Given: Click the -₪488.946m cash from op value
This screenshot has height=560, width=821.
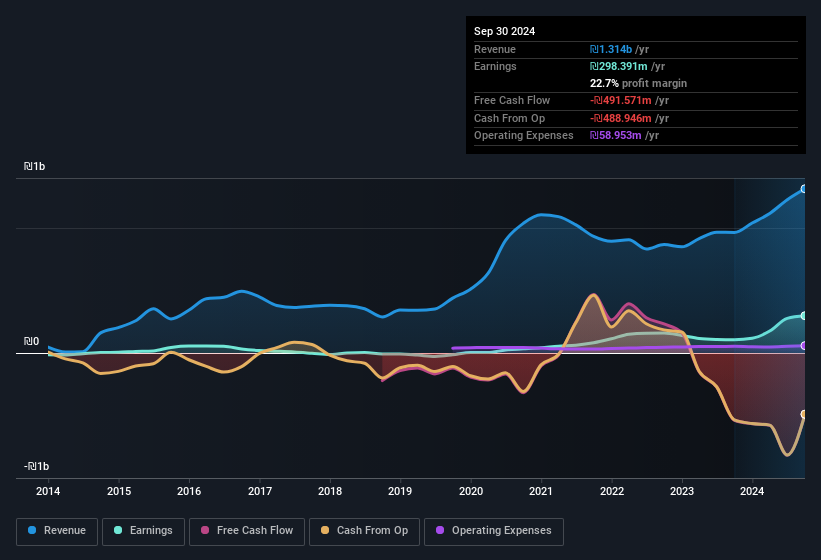Looking at the screenshot, I should (x=620, y=118).
